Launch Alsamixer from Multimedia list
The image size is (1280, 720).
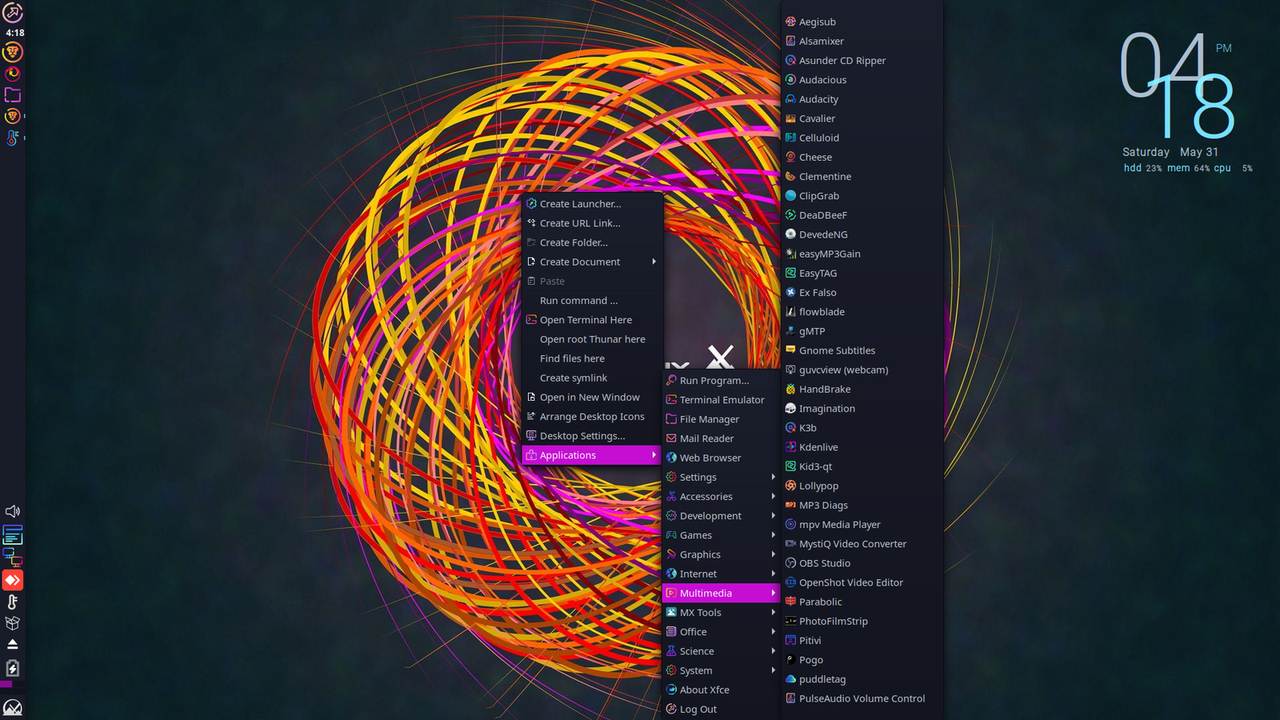[x=862, y=41]
